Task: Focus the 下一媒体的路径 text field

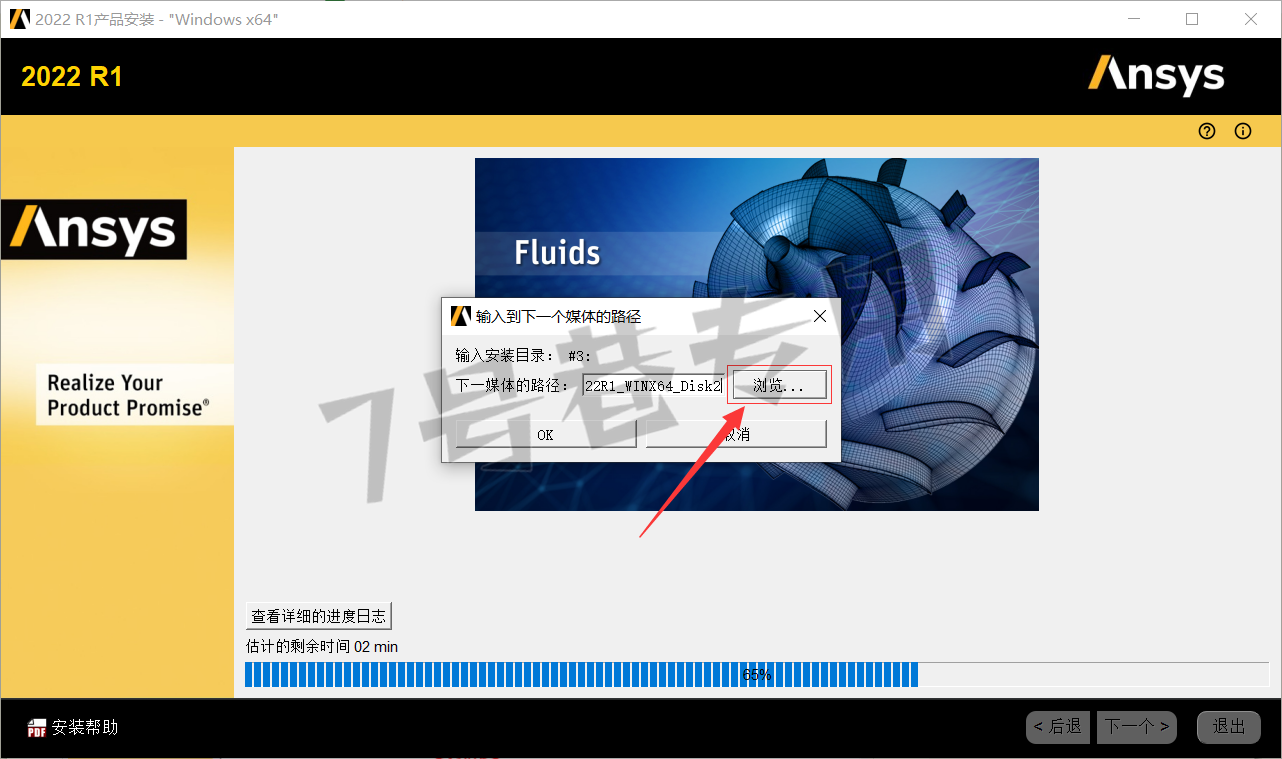Action: [653, 385]
